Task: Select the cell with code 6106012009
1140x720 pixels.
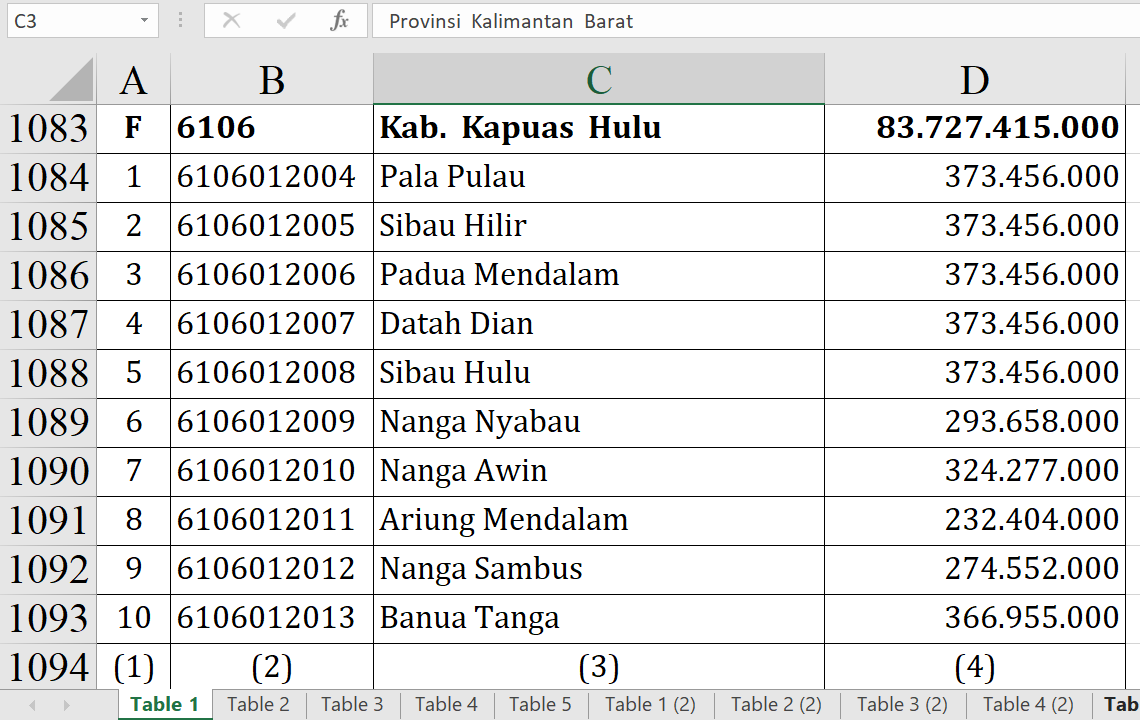Action: pos(267,422)
